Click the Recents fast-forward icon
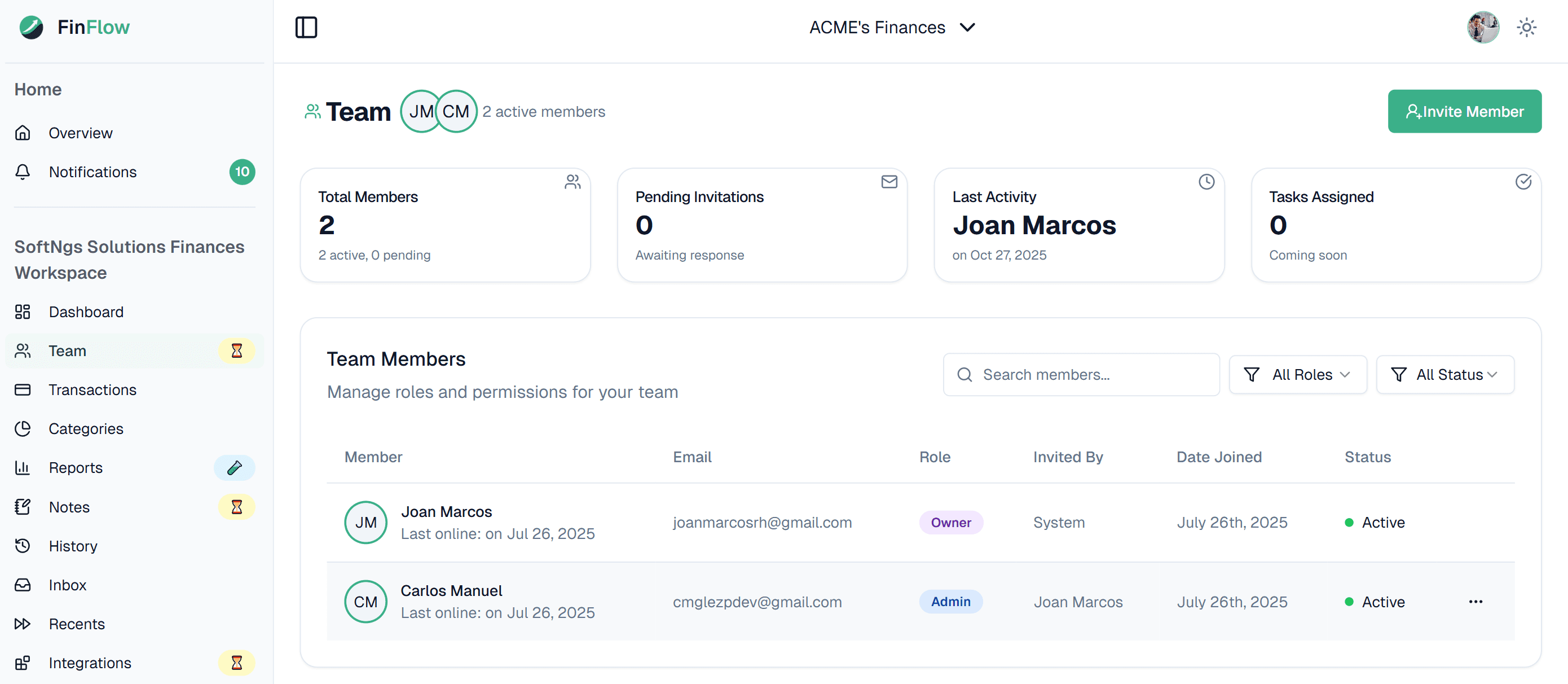Screen dimensions: 1568x684 click(x=23, y=624)
